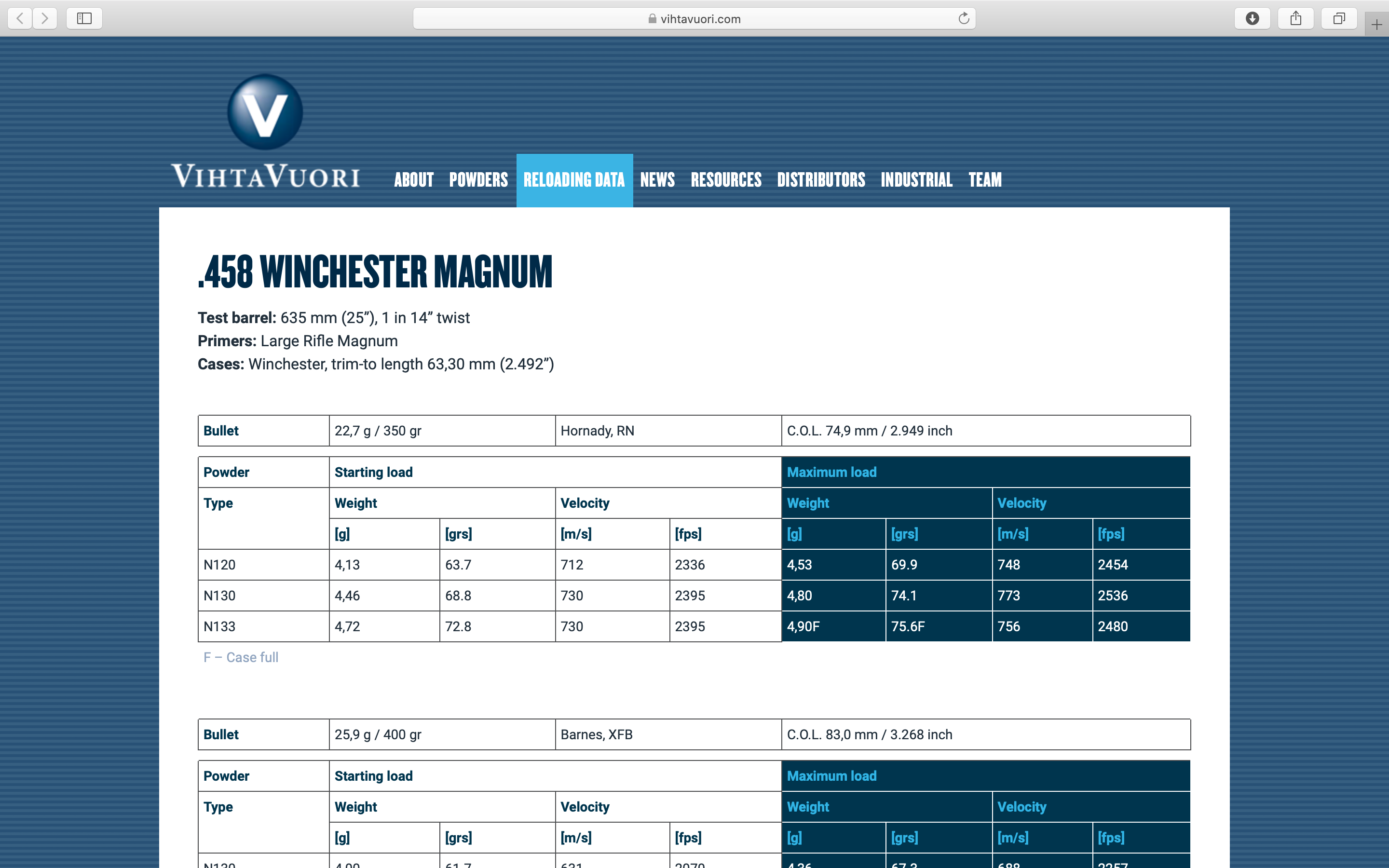Click the 'Hornady, RN' cell
This screenshot has width=1389, height=868.
tap(668, 431)
